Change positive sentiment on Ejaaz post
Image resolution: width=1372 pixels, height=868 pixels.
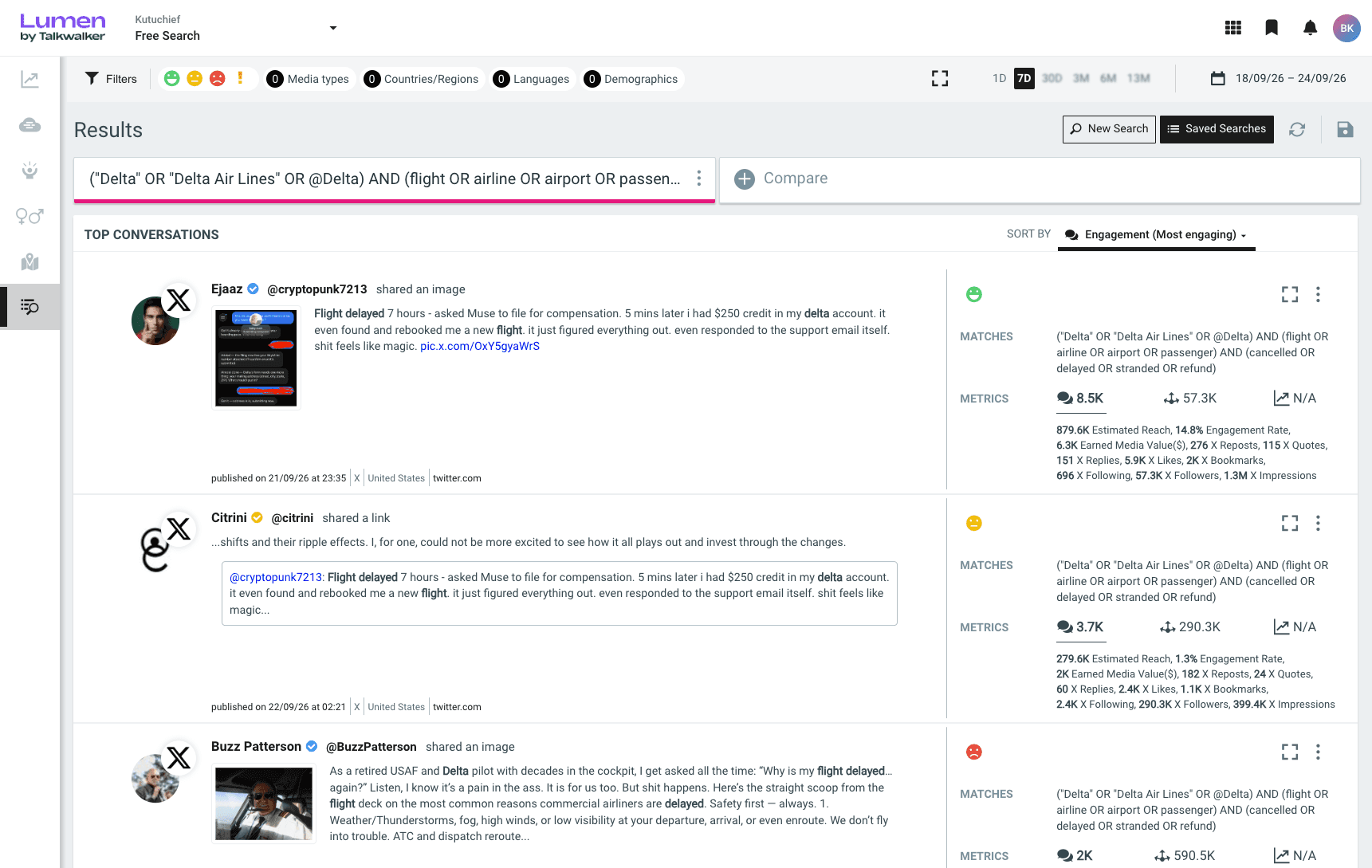click(x=974, y=294)
